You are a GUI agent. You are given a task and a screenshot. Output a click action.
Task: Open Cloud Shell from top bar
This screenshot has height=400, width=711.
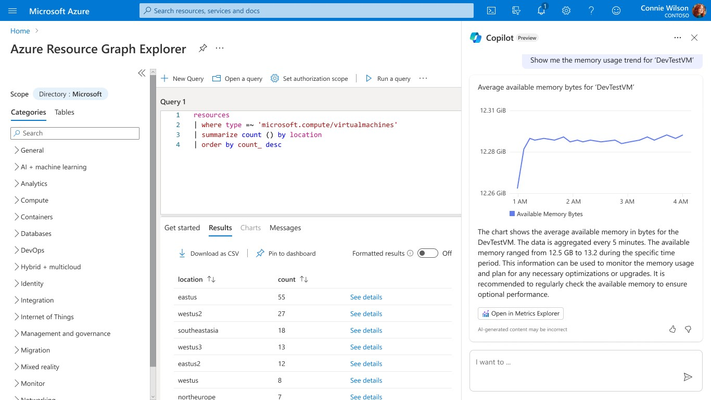pyautogui.click(x=491, y=11)
